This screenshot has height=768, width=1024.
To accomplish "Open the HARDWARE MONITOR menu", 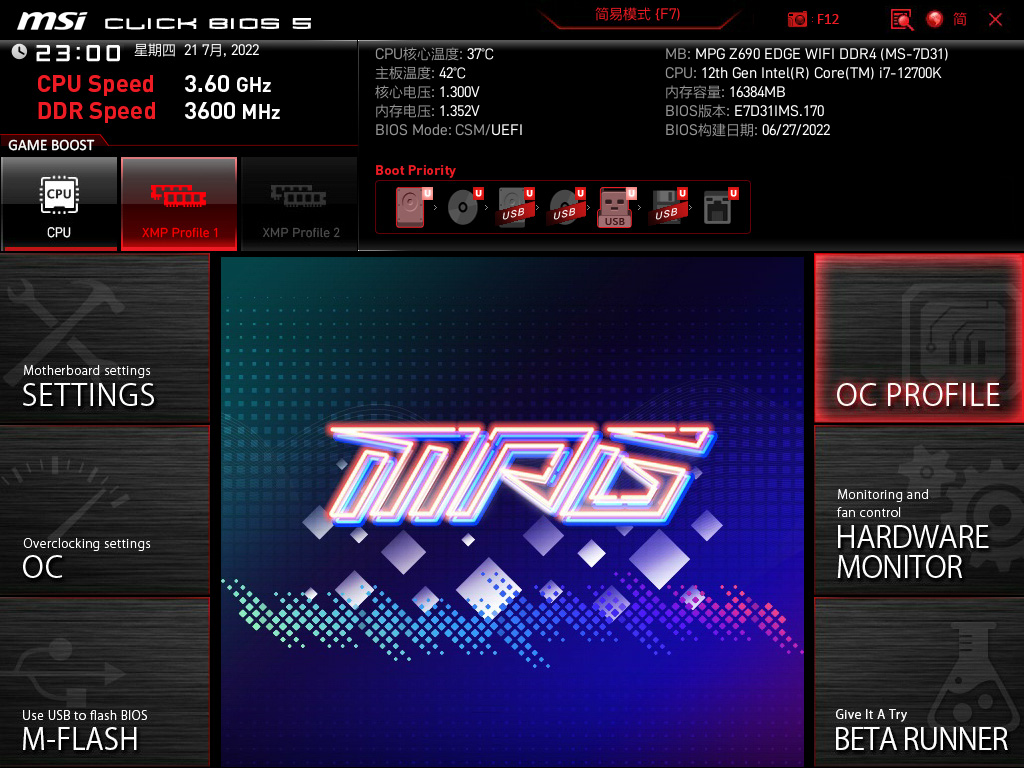I will [x=919, y=511].
